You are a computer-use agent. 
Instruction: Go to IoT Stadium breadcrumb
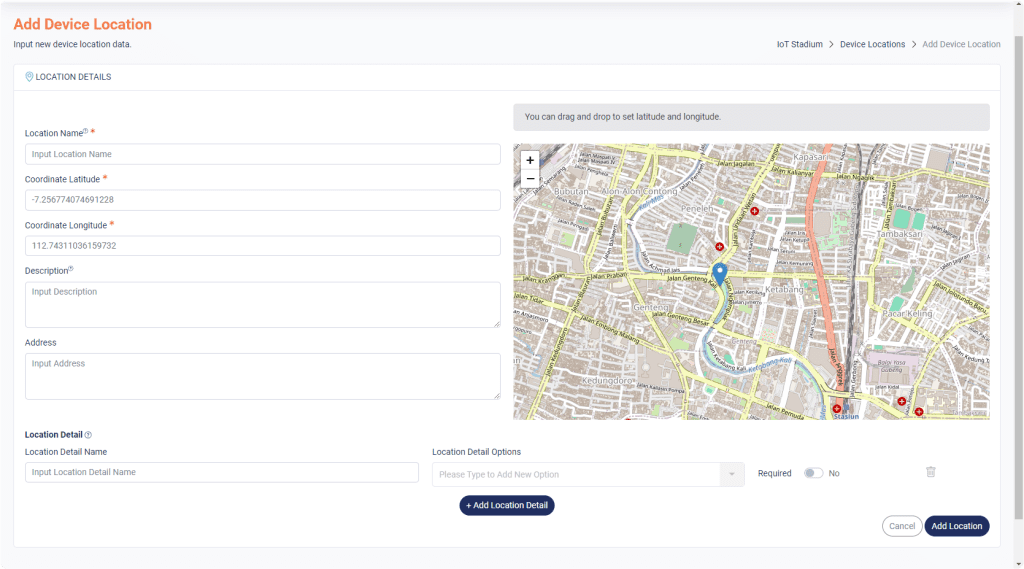[799, 44]
